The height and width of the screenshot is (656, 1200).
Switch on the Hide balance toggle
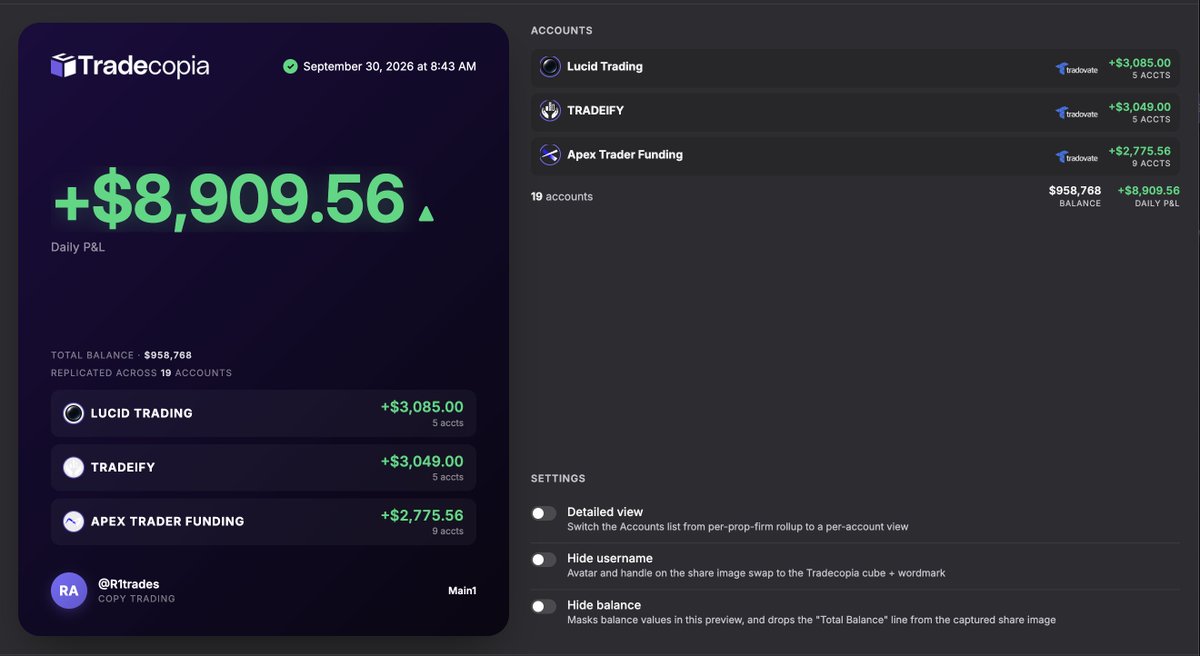click(543, 606)
